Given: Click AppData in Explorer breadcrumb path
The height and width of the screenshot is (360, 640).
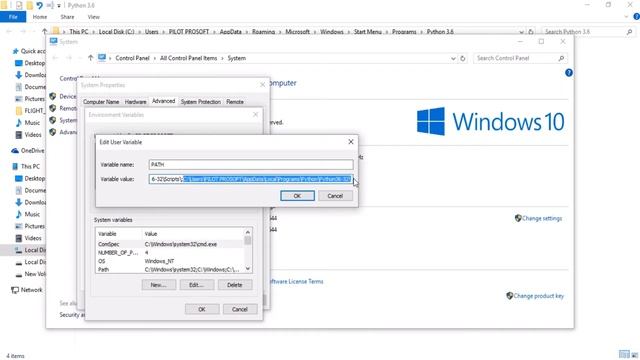Looking at the screenshot, I should point(231,31).
